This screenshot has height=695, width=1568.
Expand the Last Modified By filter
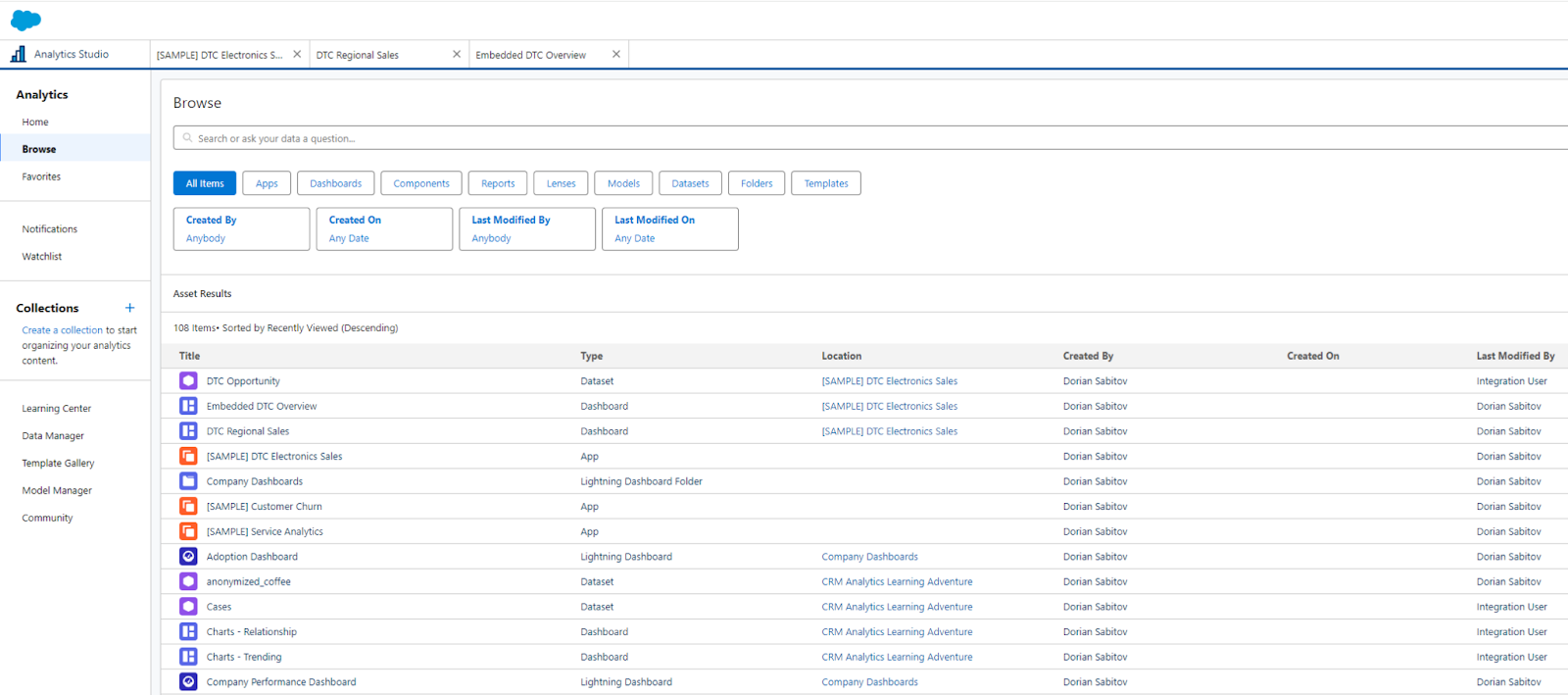point(527,228)
